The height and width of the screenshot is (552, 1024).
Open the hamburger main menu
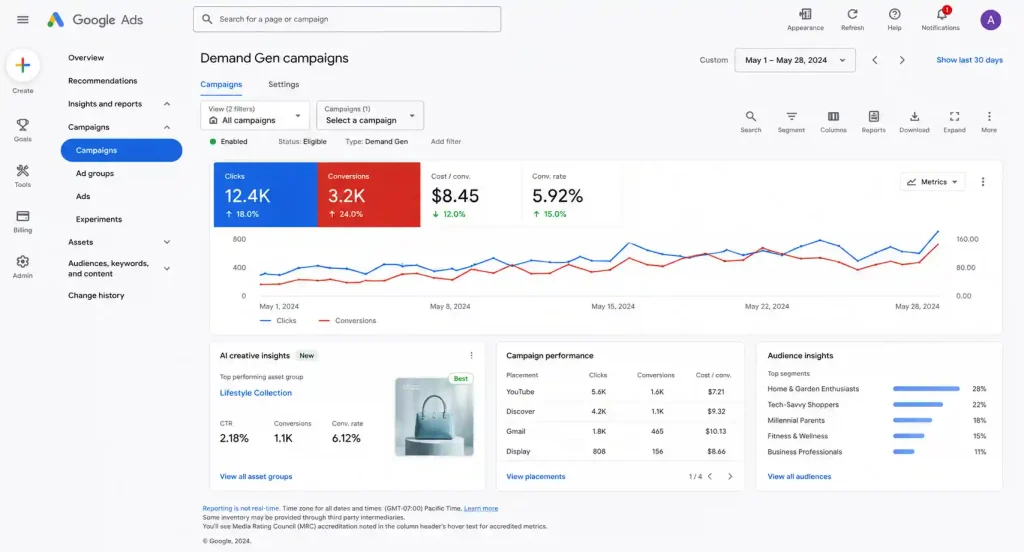[23, 20]
